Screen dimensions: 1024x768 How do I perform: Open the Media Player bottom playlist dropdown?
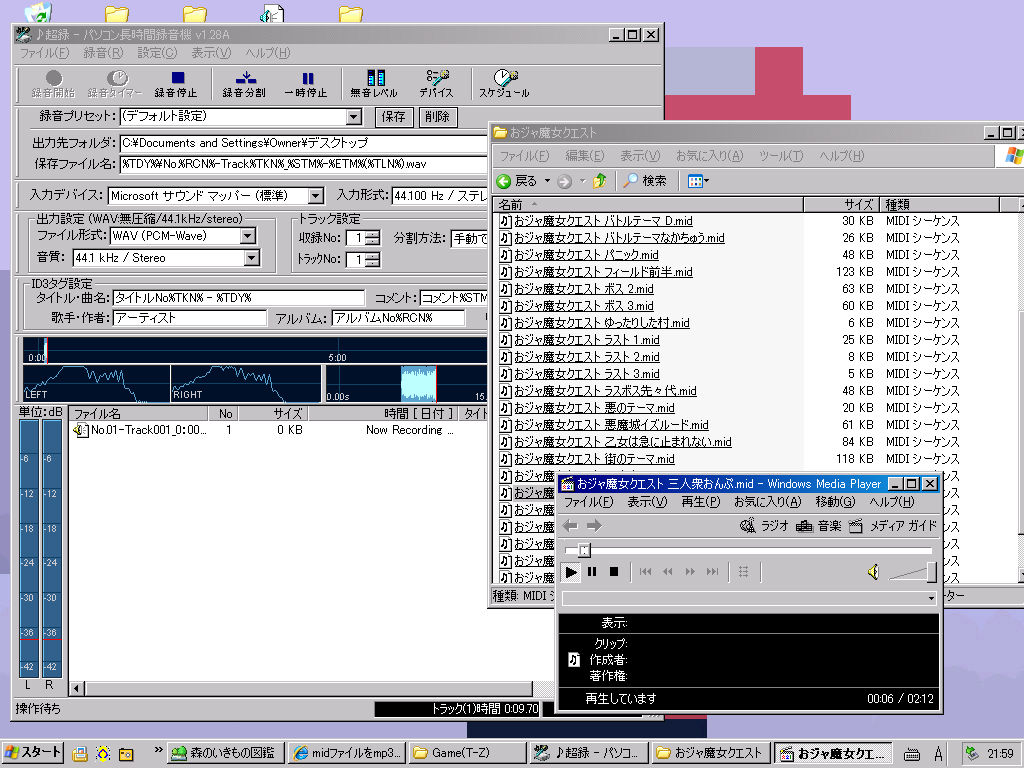(931, 598)
